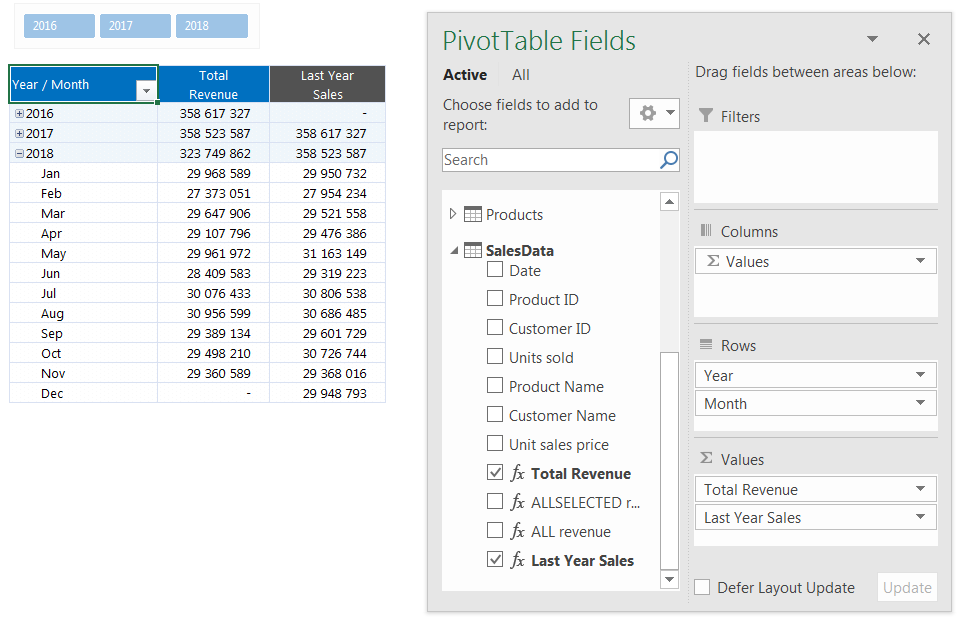Expand the 2017 year row
This screenshot has width=959, height=622.
(19, 134)
